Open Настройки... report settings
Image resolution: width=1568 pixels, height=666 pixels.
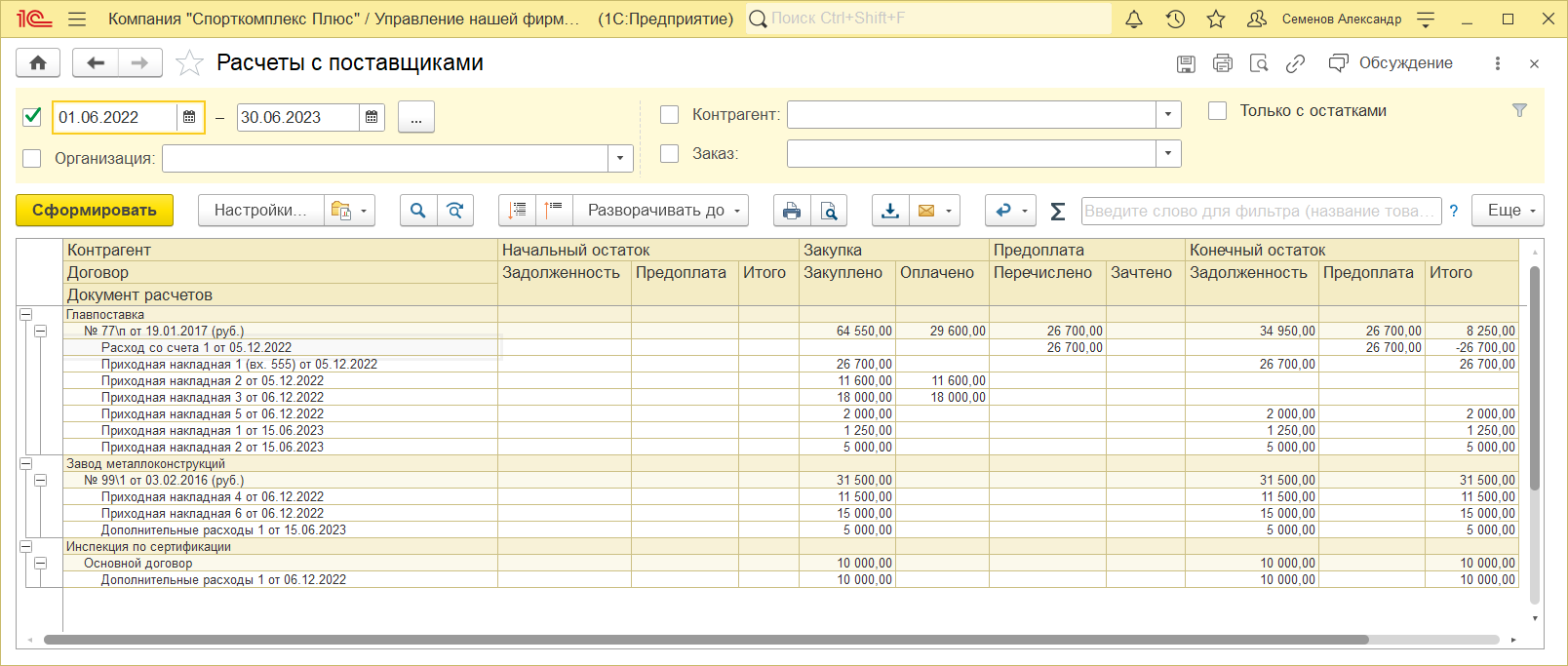tap(260, 211)
